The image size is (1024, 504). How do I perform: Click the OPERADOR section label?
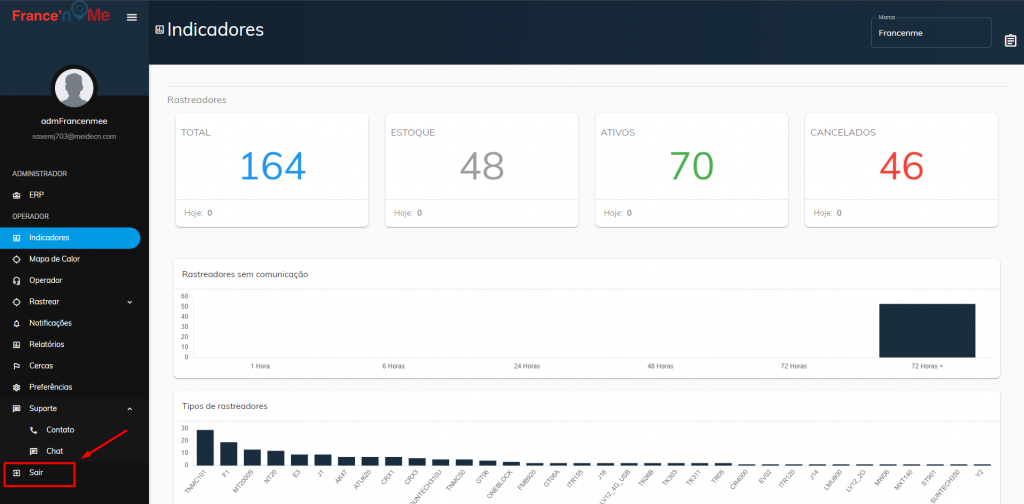point(31,216)
